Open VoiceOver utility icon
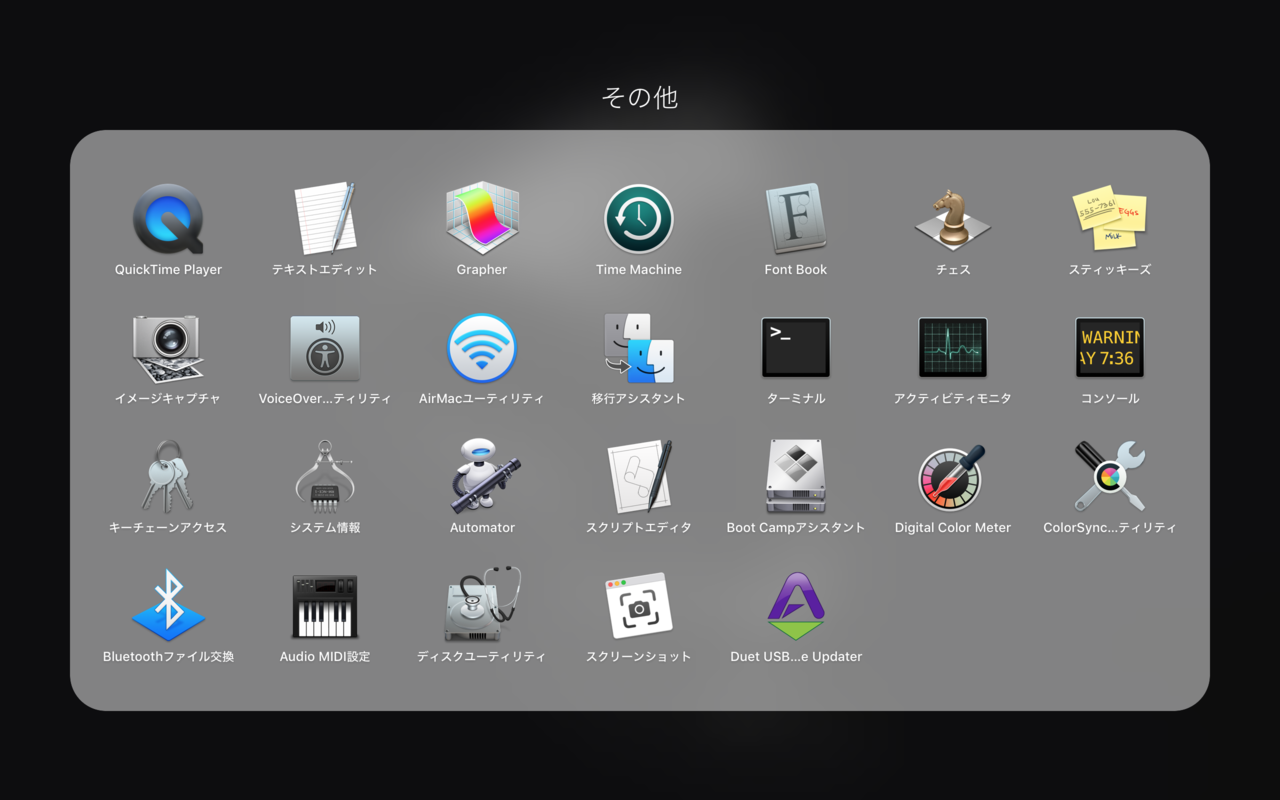This screenshot has height=800, width=1280. click(x=325, y=348)
